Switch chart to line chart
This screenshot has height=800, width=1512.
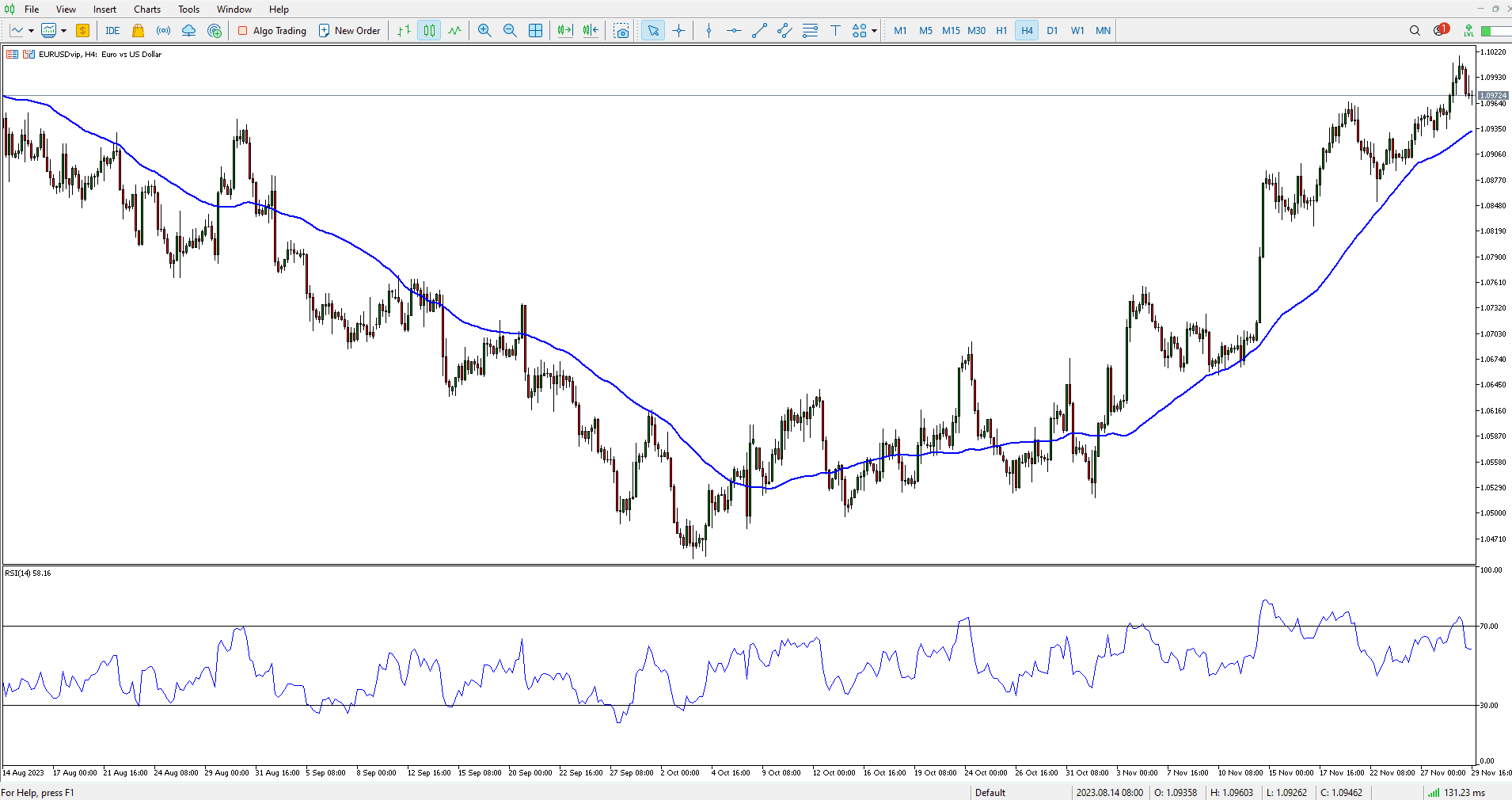pos(454,31)
